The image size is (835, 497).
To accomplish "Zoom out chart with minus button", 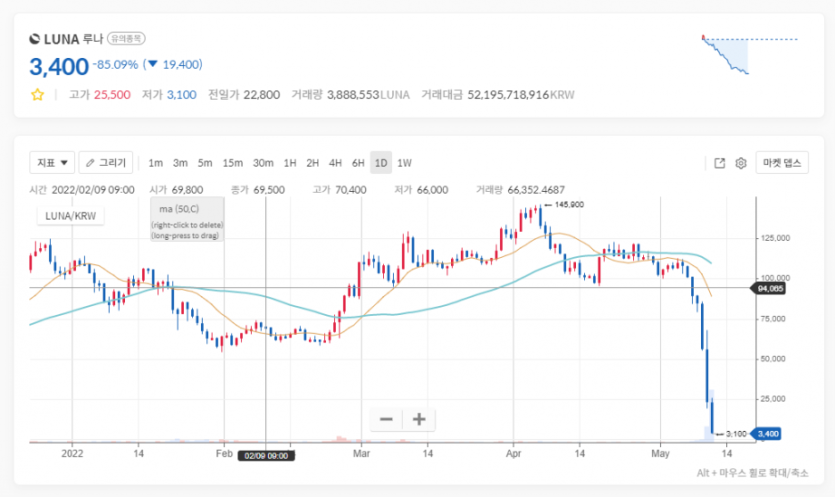I will tap(386, 419).
